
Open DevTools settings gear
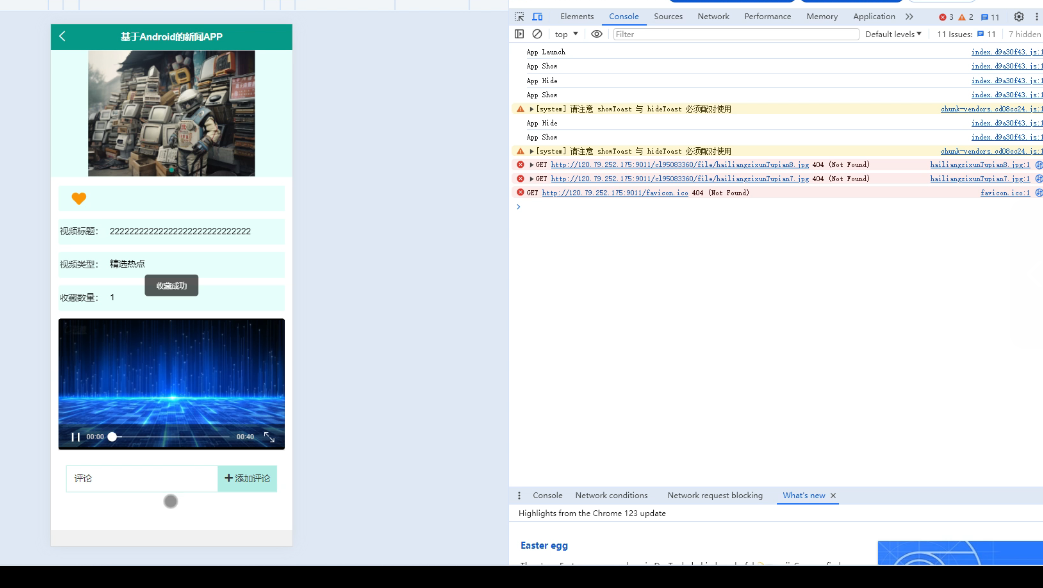coord(1018,17)
